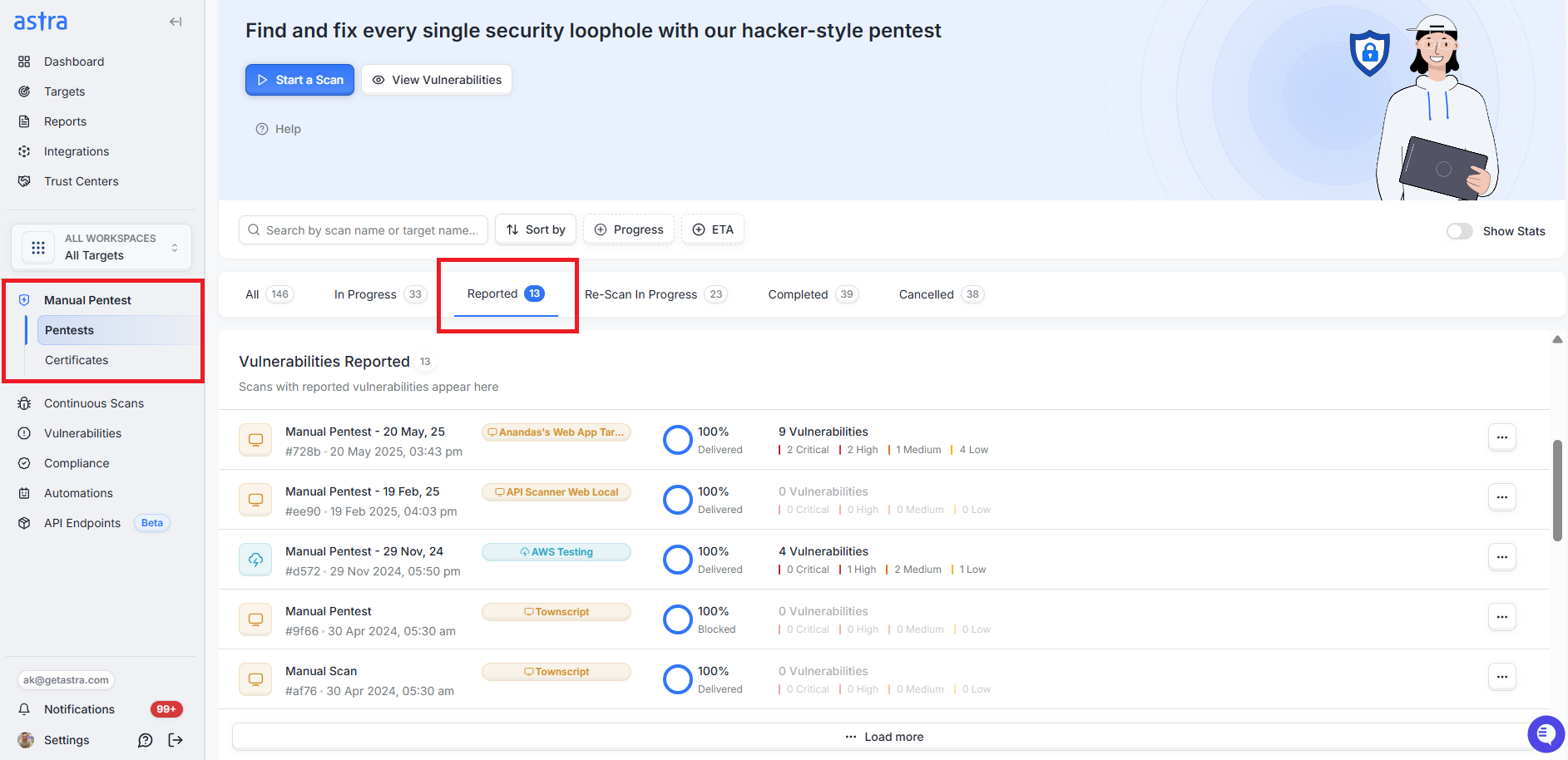Add a Progress filter
Screen dimensions: 1568x760
[629, 229]
